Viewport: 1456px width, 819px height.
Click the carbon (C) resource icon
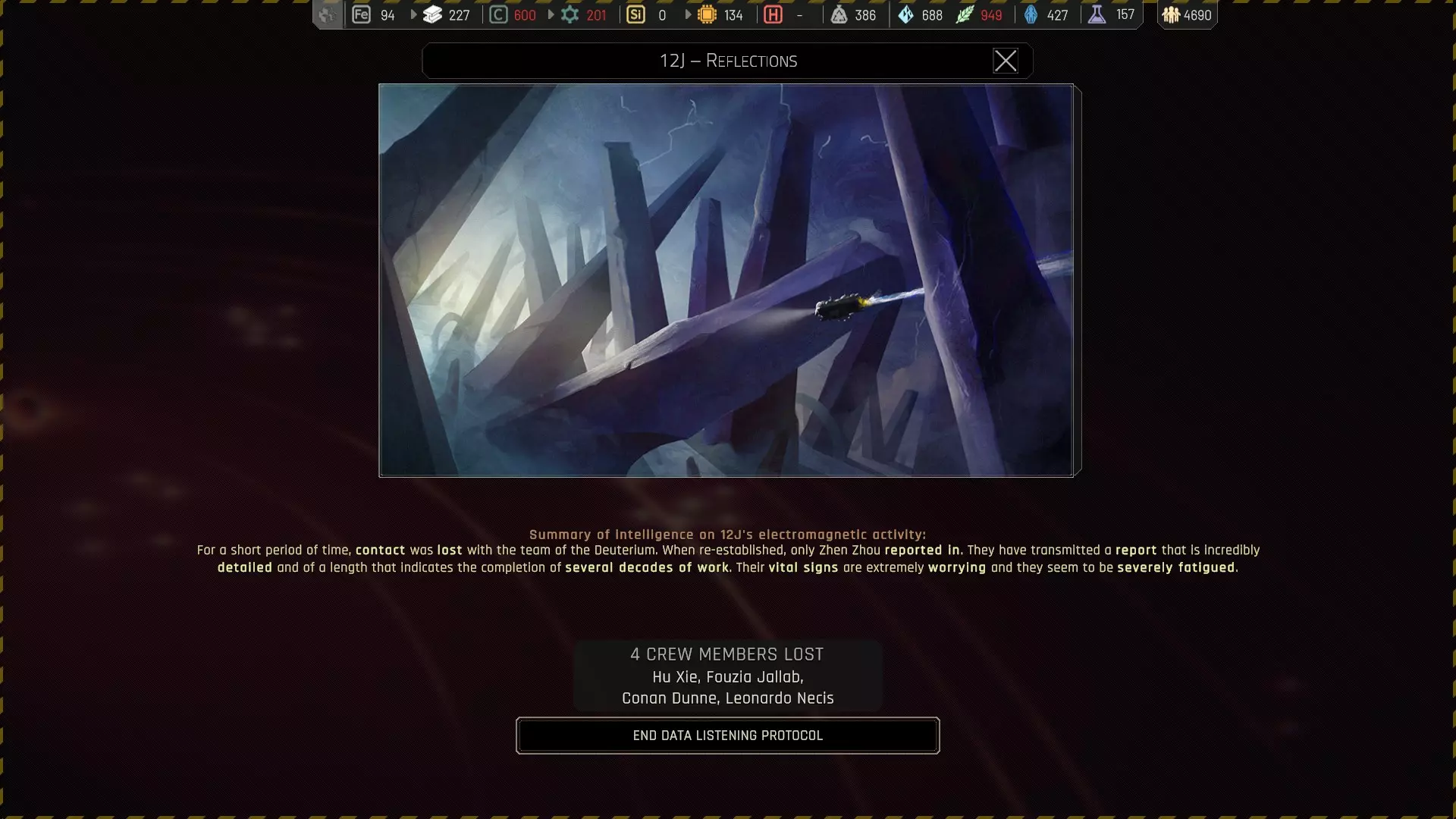point(498,14)
